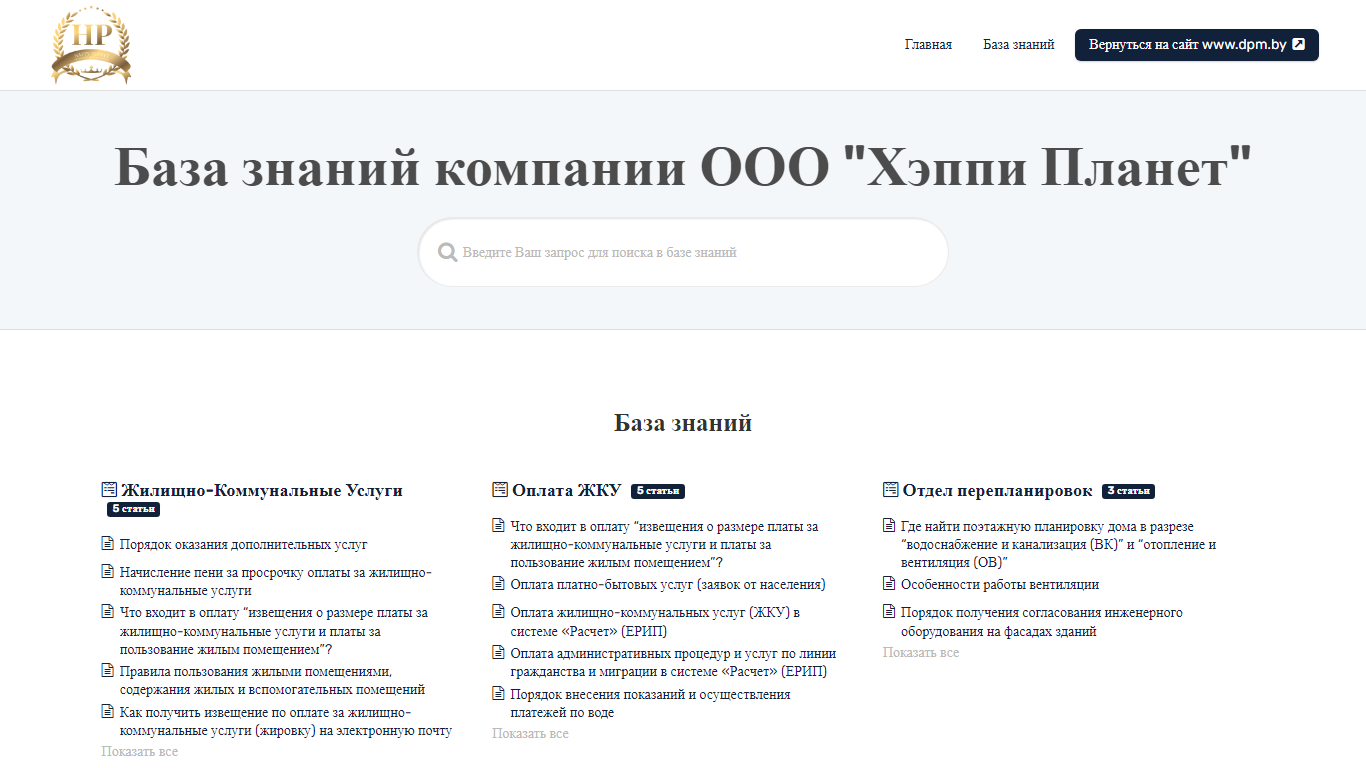
Task: Click document icon beside Оплата жилищно-коммунальных услуг (ЖКУ)
Action: pos(498,612)
